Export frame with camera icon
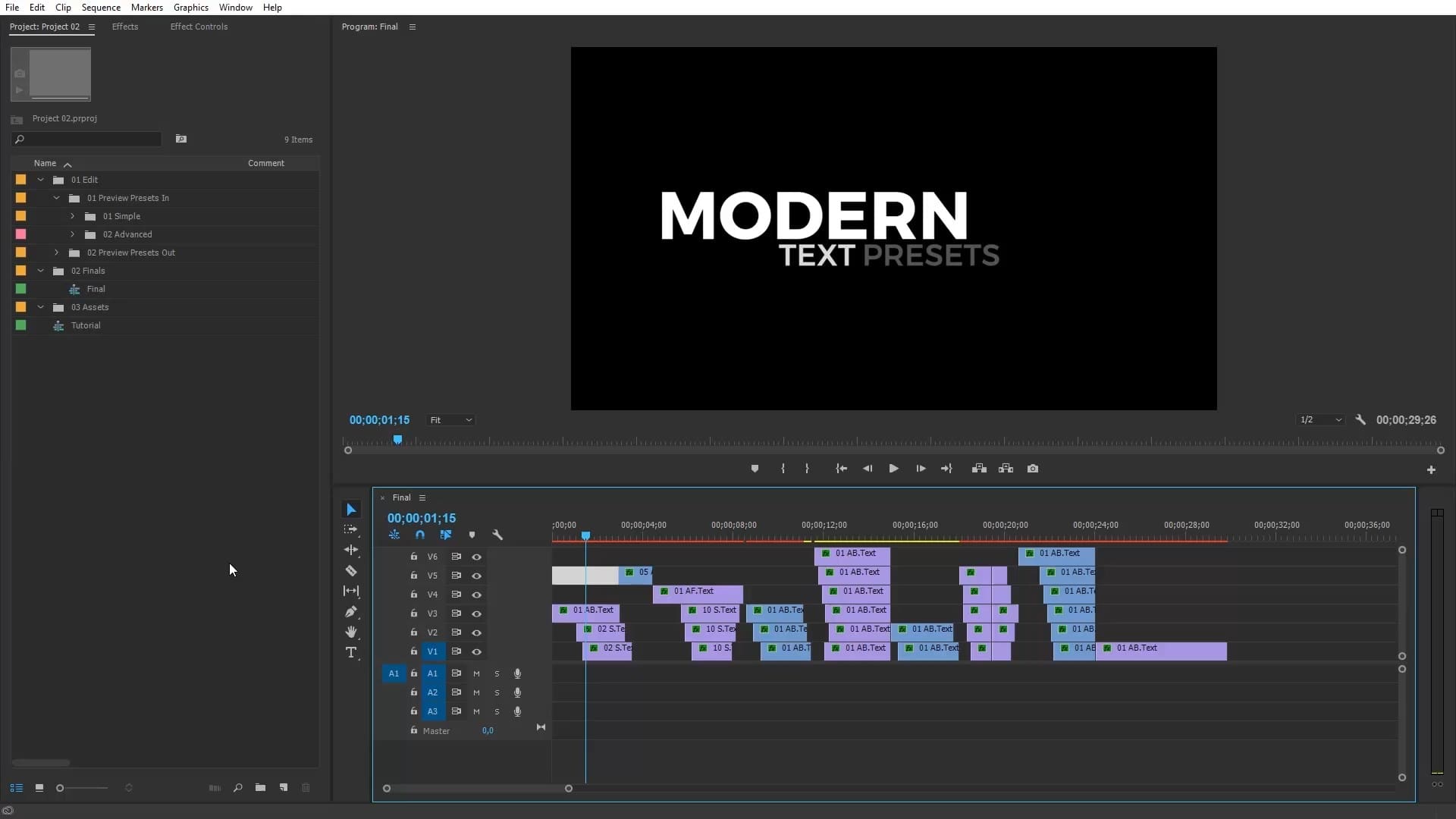1456x819 pixels. 1033,469
